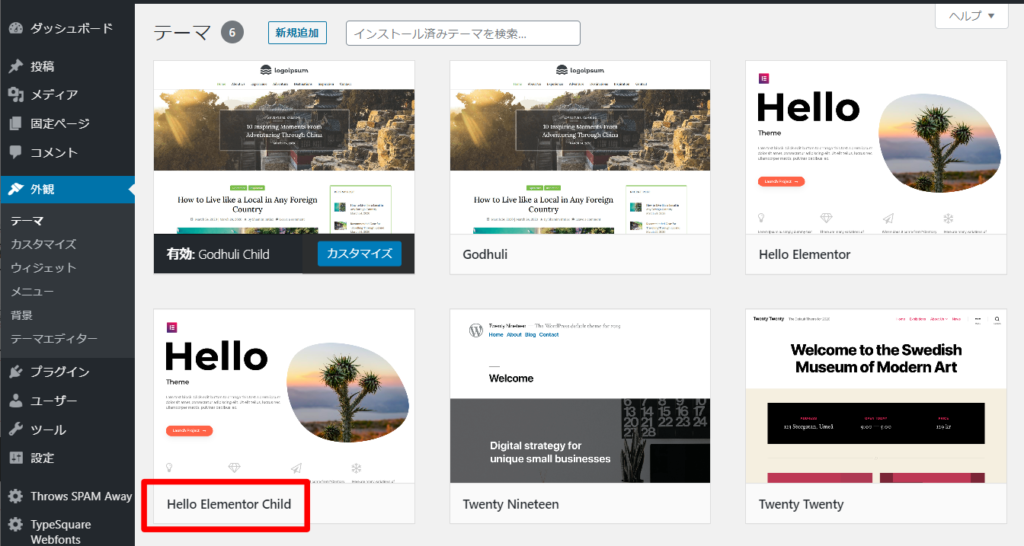1024x546 pixels.
Task: Click the paintbrush icon beside 外観
Action: pos(16,189)
